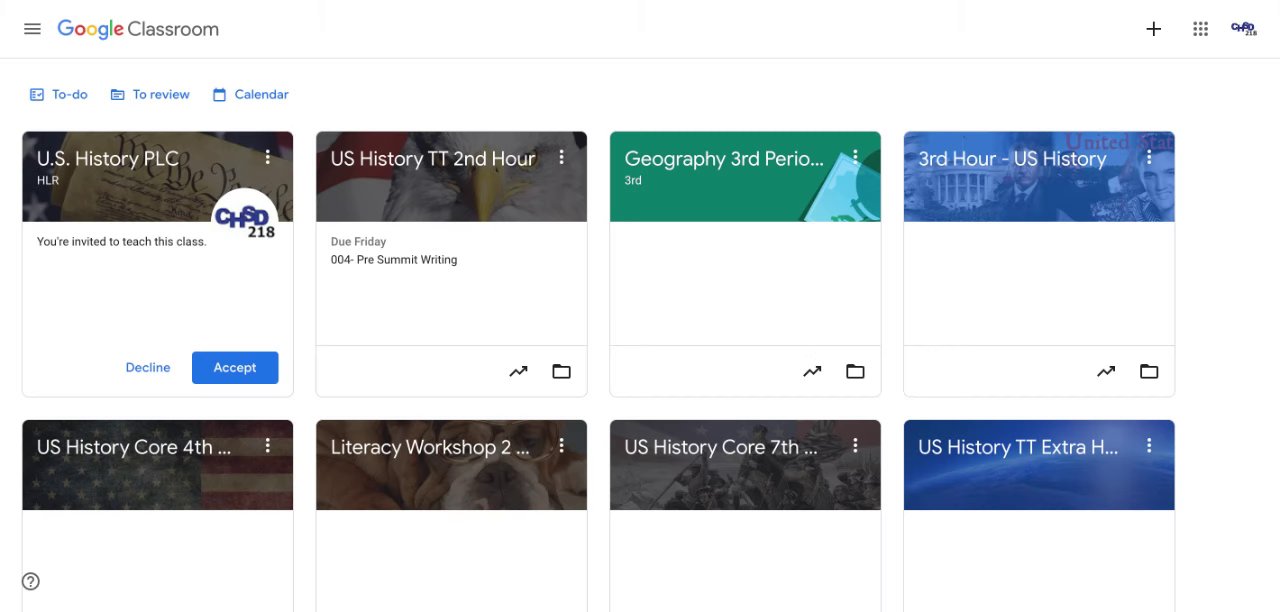Image resolution: width=1280 pixels, height=612 pixels.
Task: Open the main hamburger menu
Action: (x=32, y=29)
